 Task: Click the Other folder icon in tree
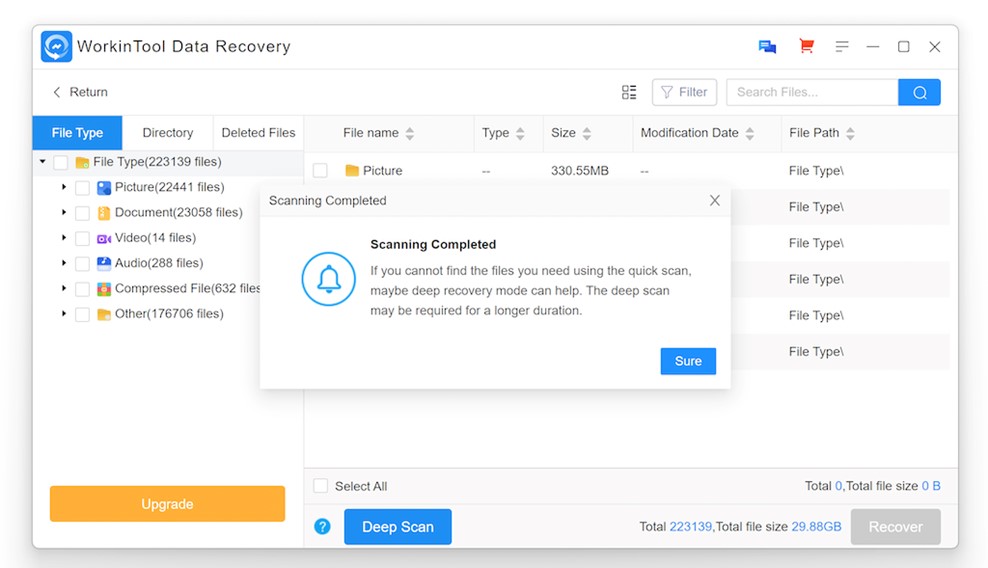[x=104, y=314]
